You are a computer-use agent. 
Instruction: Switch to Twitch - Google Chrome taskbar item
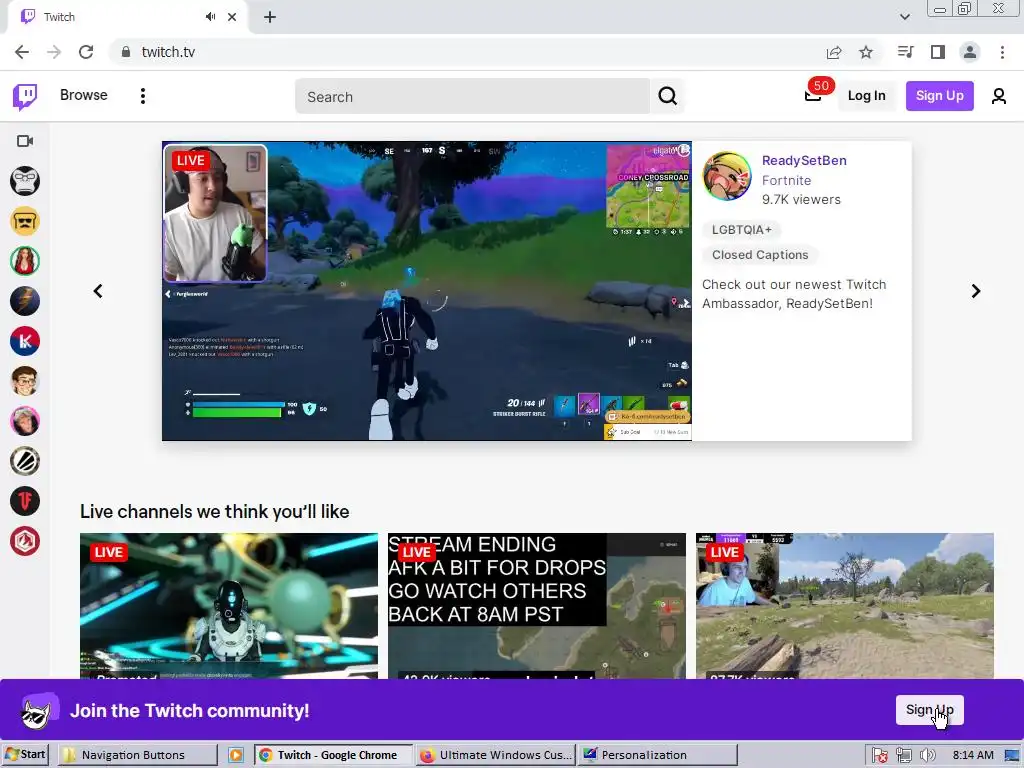point(333,755)
